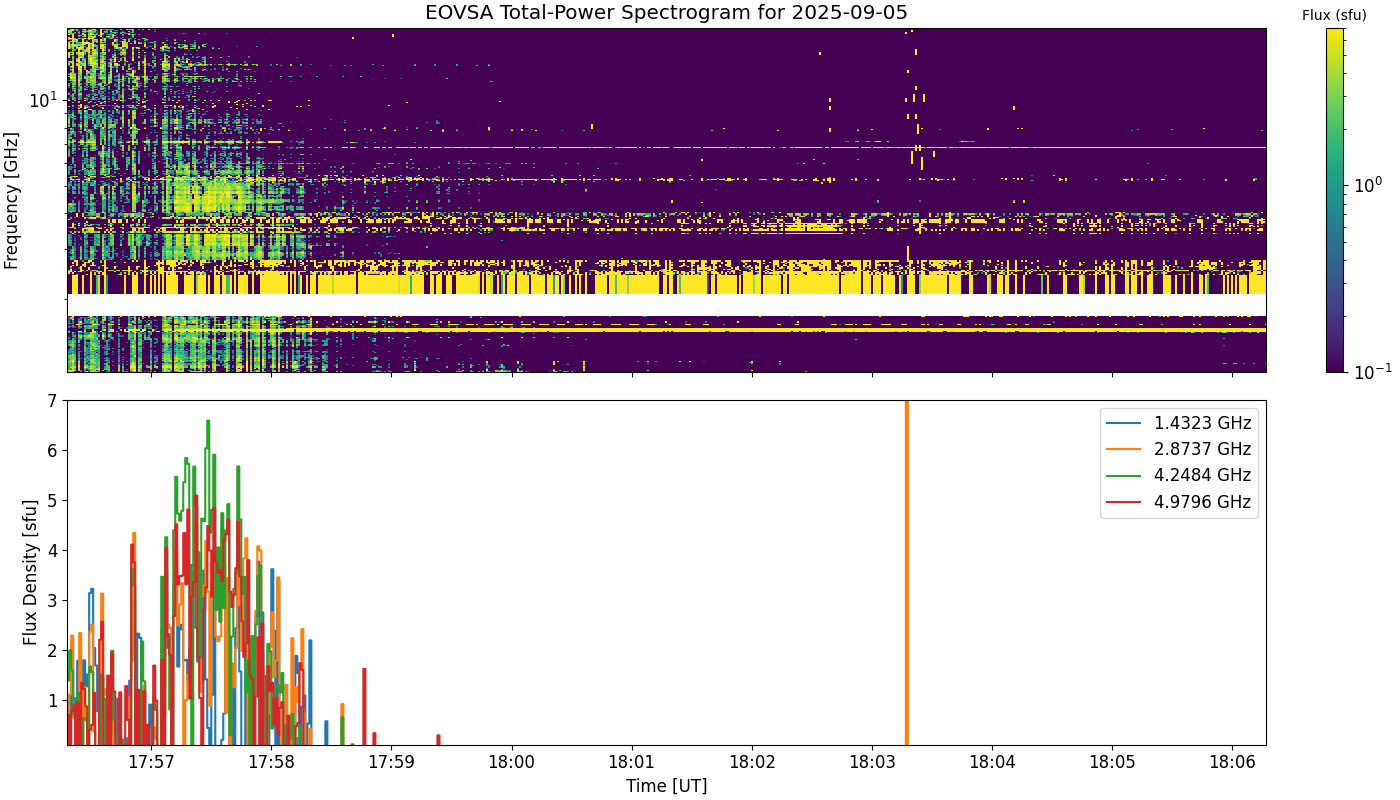This screenshot has height=800, width=1400.
Task: Click the Frequency [GHz] axis label
Action: click(12, 200)
